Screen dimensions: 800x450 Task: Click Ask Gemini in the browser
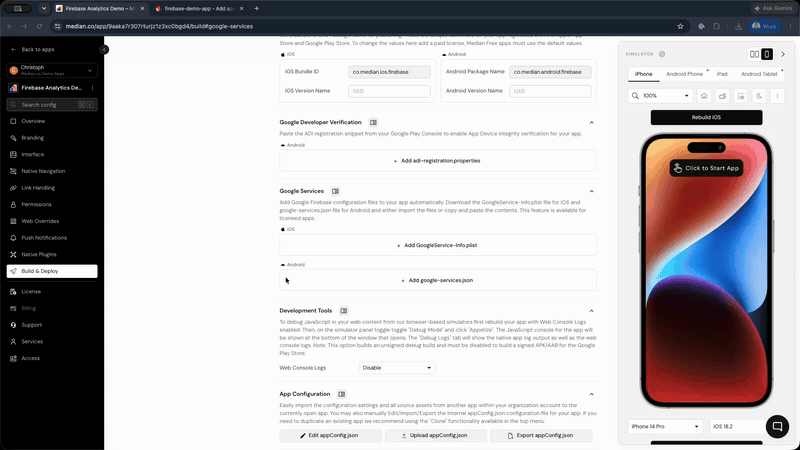point(774,9)
